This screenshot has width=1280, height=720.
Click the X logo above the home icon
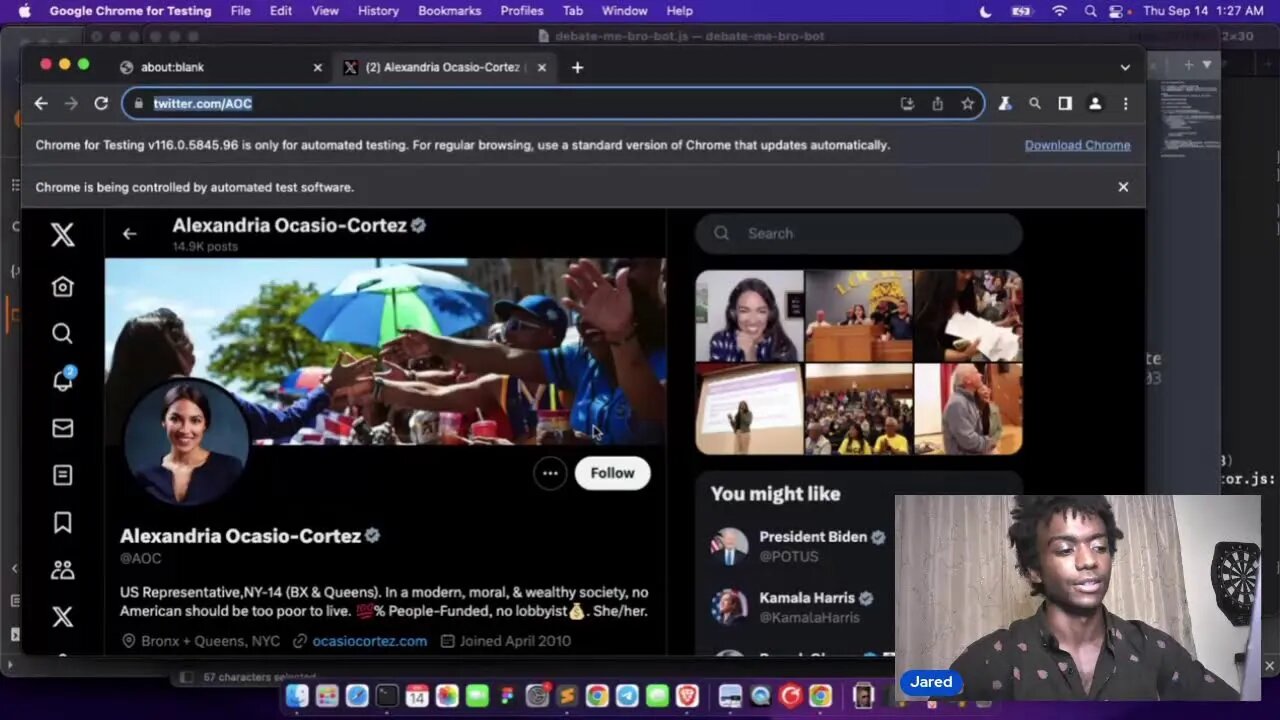click(x=62, y=234)
